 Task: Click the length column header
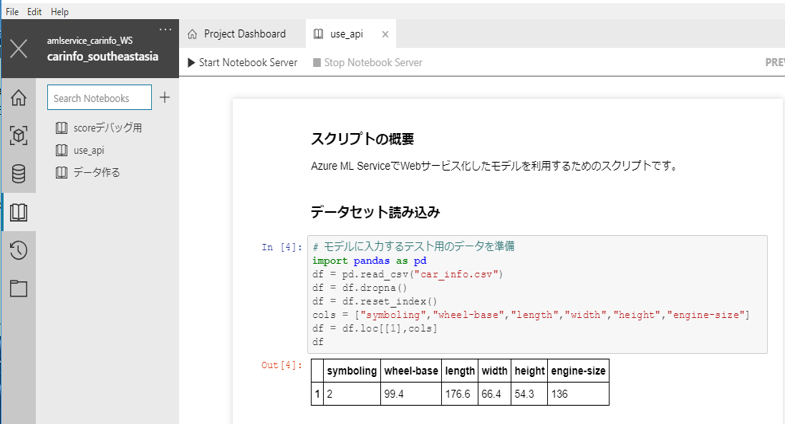tap(460, 371)
